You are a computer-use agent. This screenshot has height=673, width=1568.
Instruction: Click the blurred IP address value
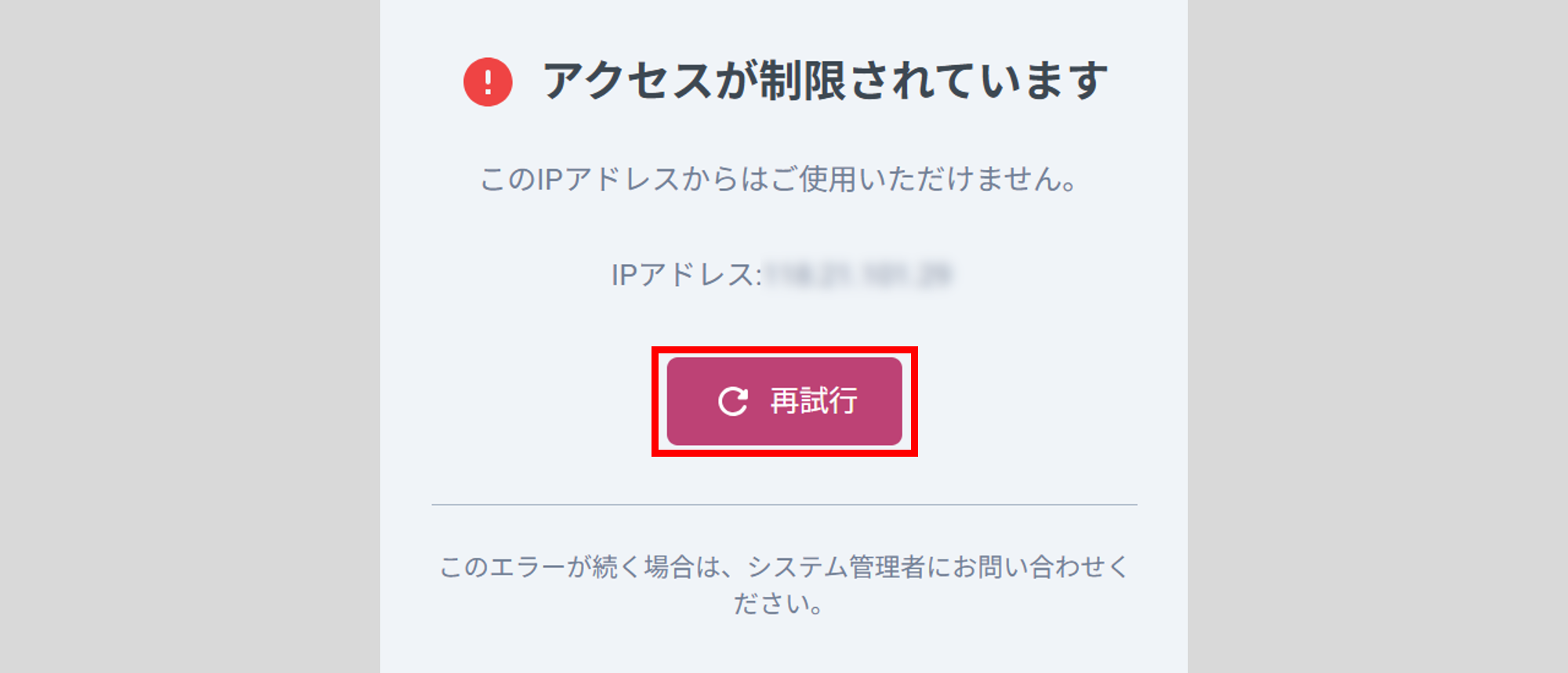(x=858, y=275)
